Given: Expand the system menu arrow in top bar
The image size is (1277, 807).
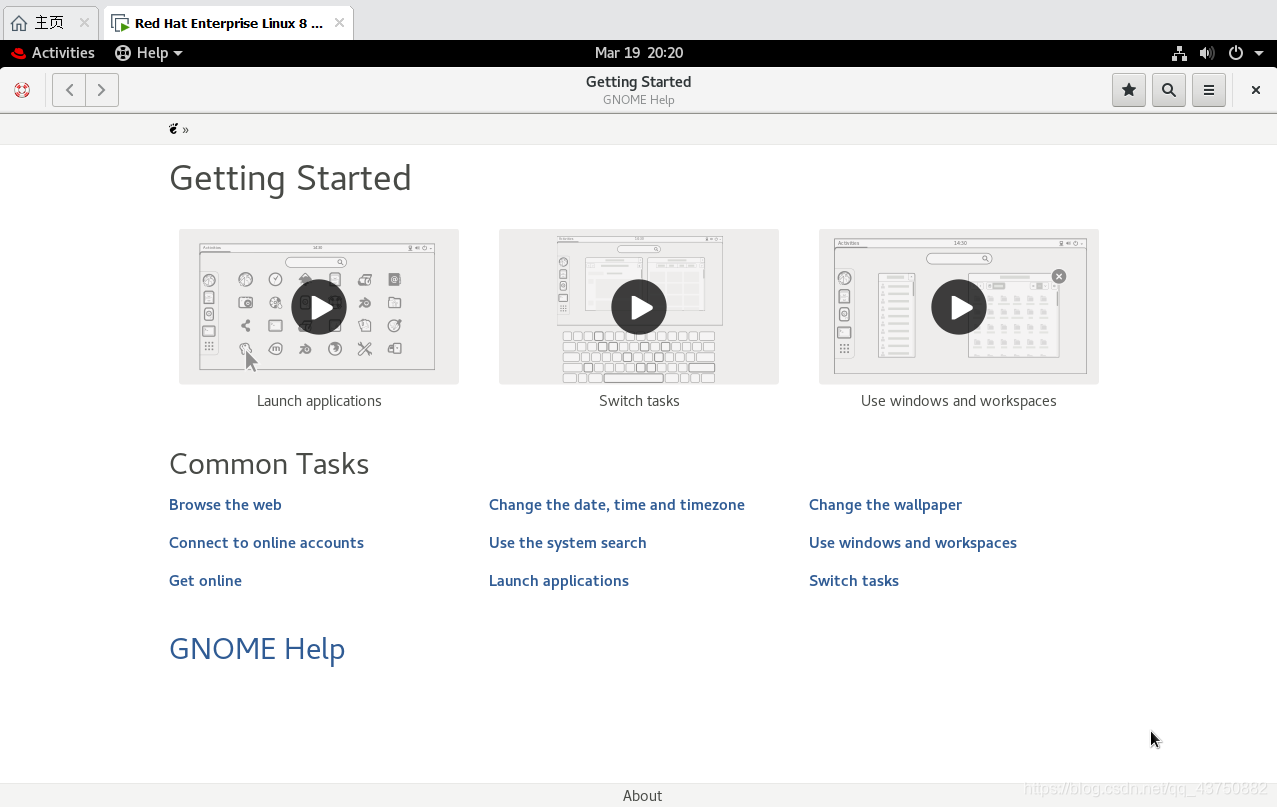Looking at the screenshot, I should 1257,53.
